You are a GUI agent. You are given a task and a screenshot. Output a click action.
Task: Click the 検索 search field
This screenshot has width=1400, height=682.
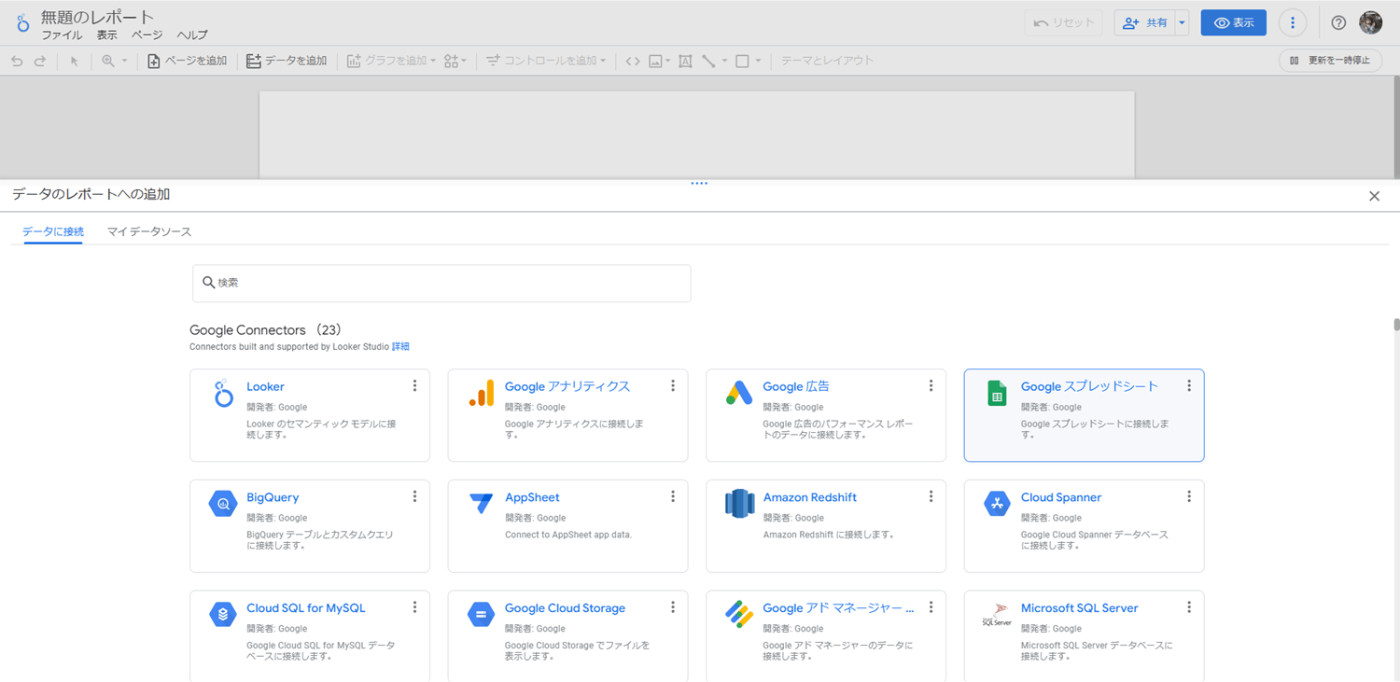(442, 283)
